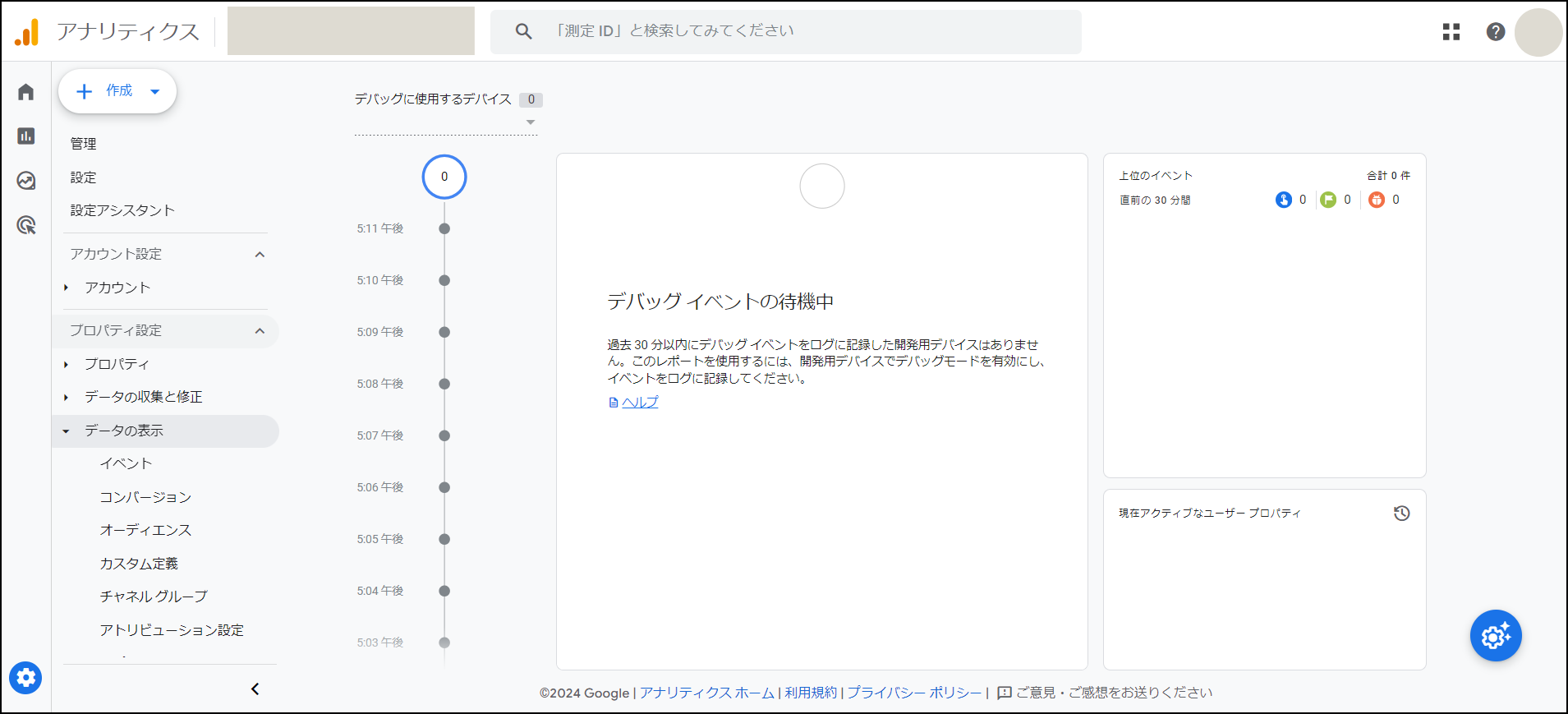Click the history icon in user properties card
Viewport: 1568px width, 714px height.
pyautogui.click(x=1401, y=514)
